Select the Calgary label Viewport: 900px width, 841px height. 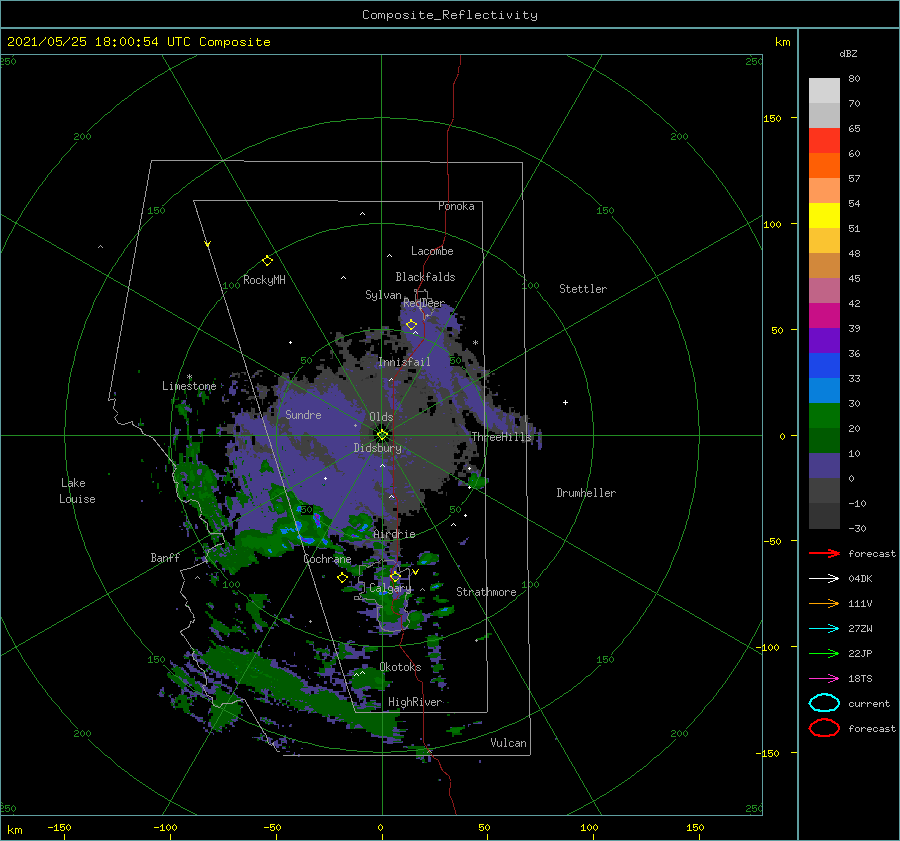390,588
